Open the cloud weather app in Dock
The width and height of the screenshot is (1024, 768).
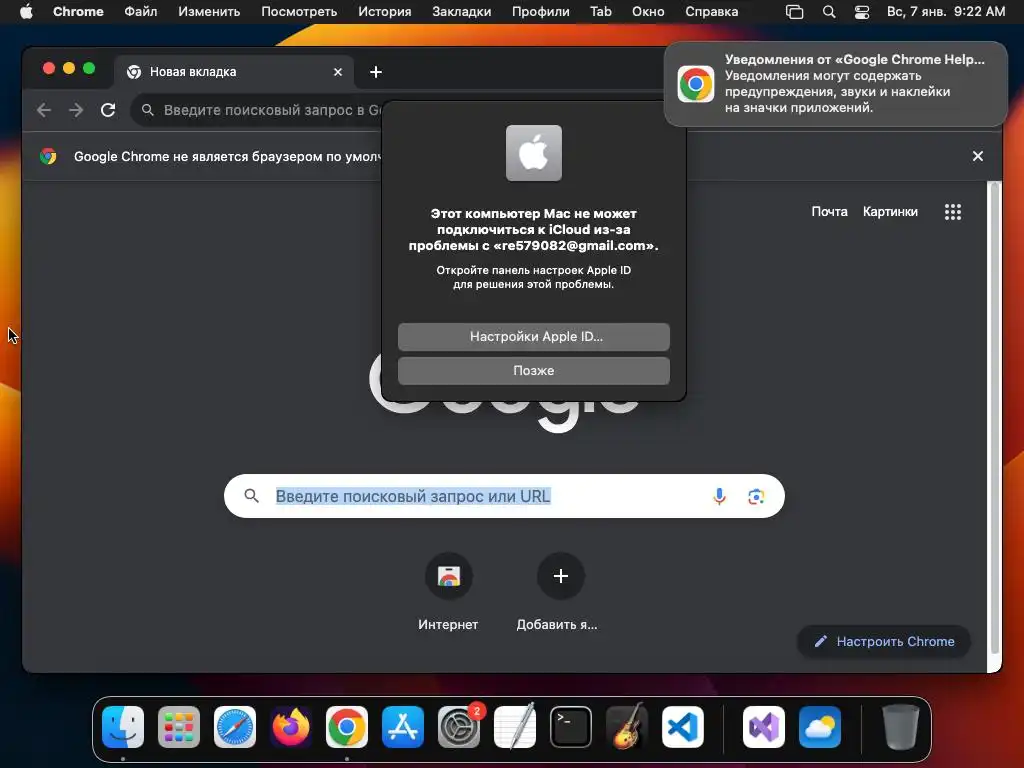coord(820,726)
